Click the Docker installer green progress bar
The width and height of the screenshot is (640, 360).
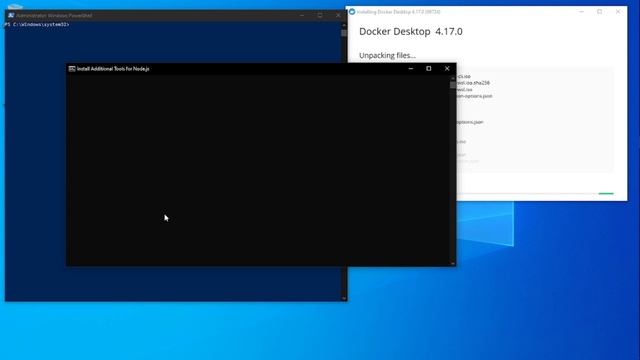[x=606, y=193]
